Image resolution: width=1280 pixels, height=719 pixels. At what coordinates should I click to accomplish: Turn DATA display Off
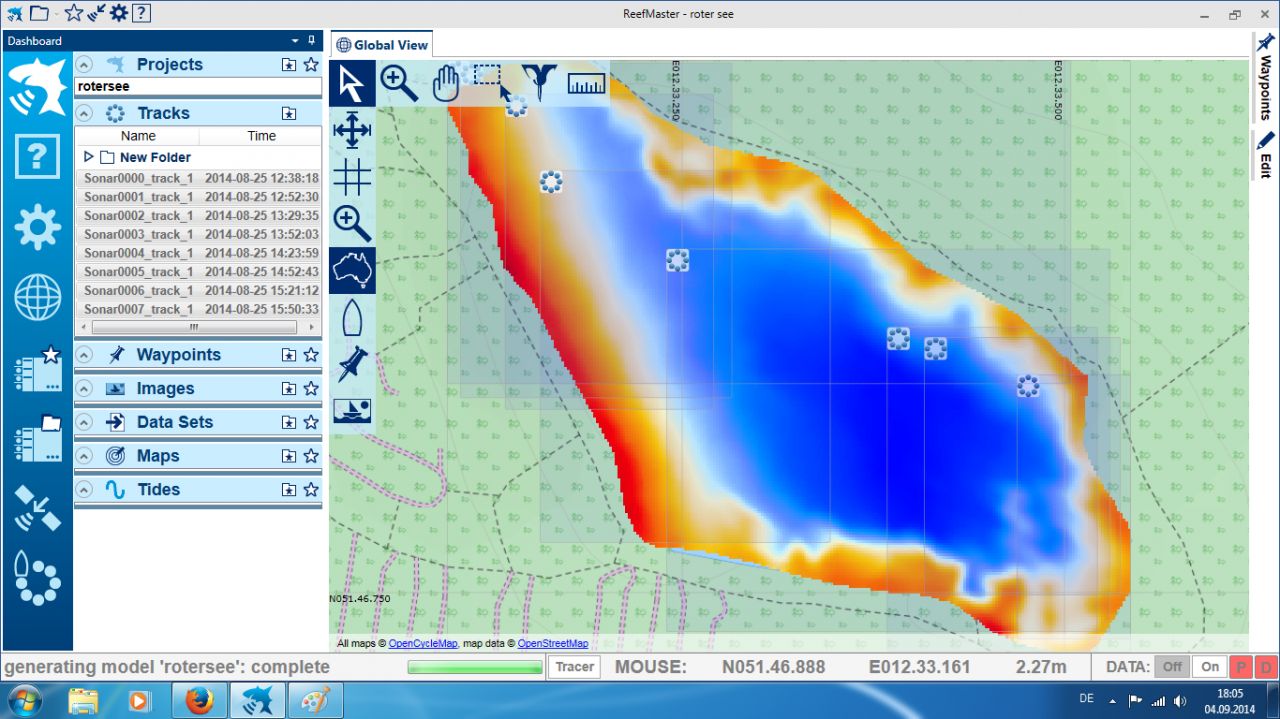click(1172, 667)
